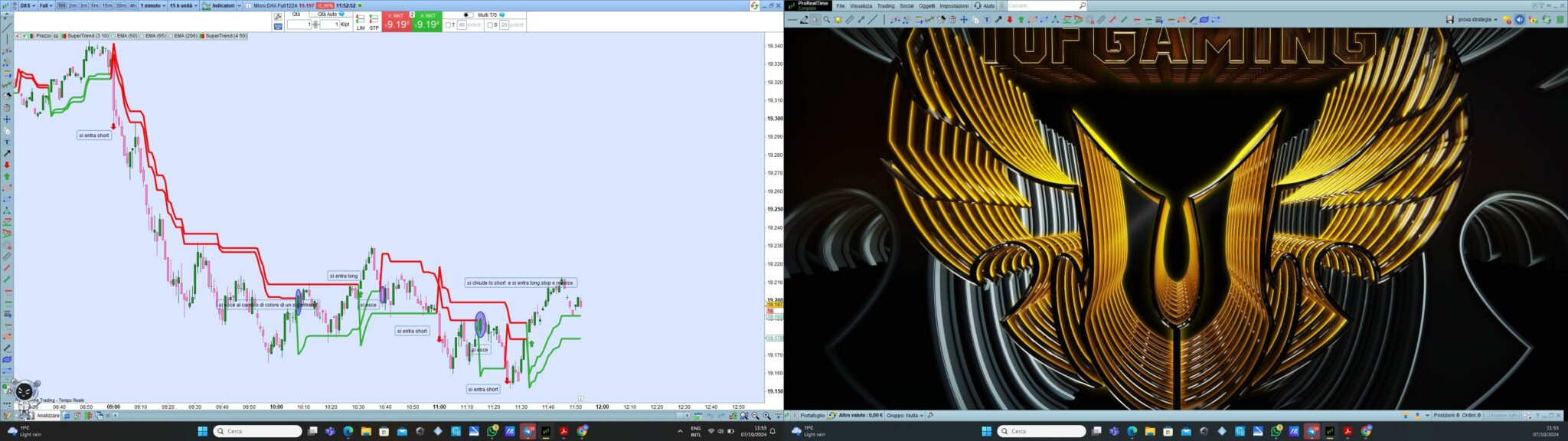The image size is (1568, 441).
Task: Open the Visualizza menu
Action: point(861,6)
